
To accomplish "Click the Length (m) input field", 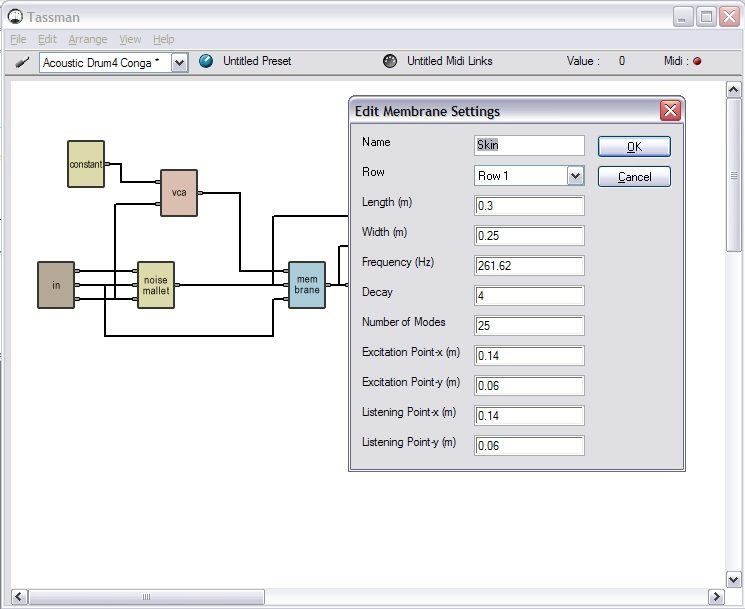I will tap(529, 206).
